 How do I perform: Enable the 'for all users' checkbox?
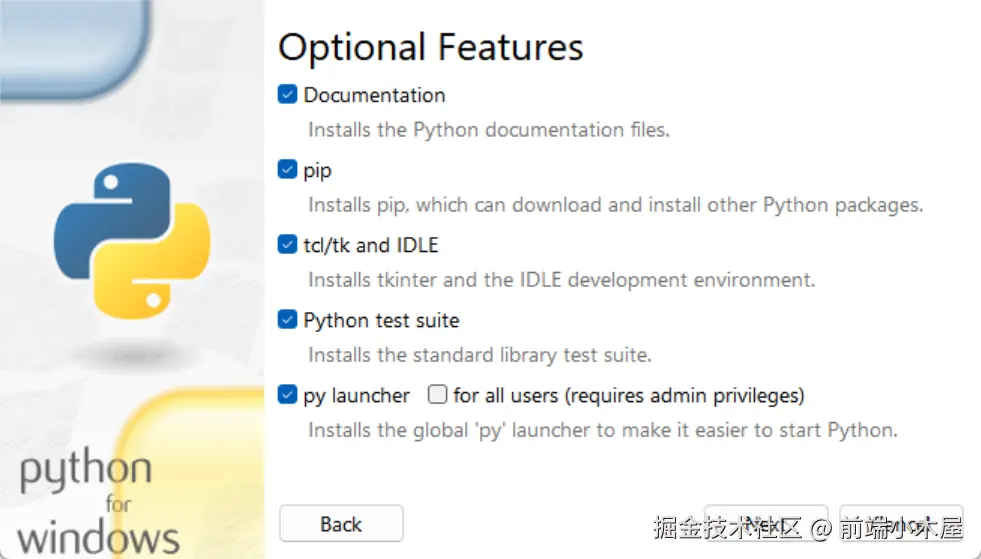pos(437,395)
